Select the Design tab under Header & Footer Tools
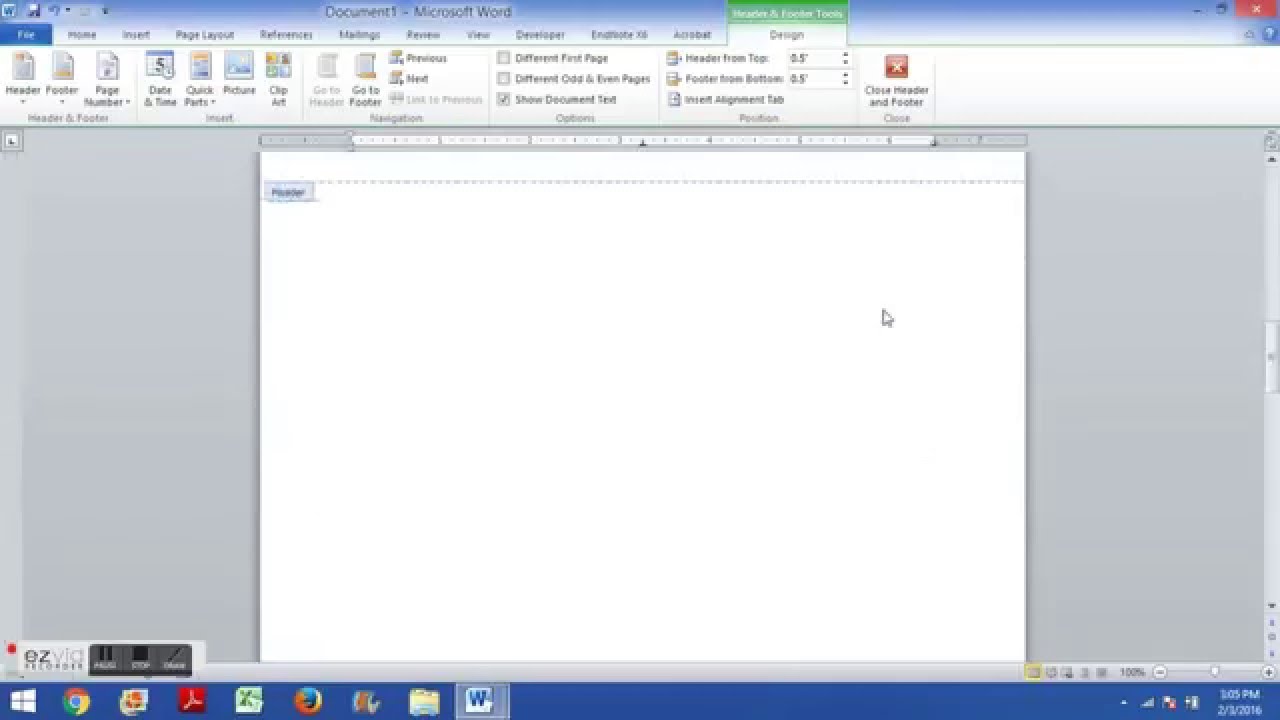The height and width of the screenshot is (720, 1280). 787,35
